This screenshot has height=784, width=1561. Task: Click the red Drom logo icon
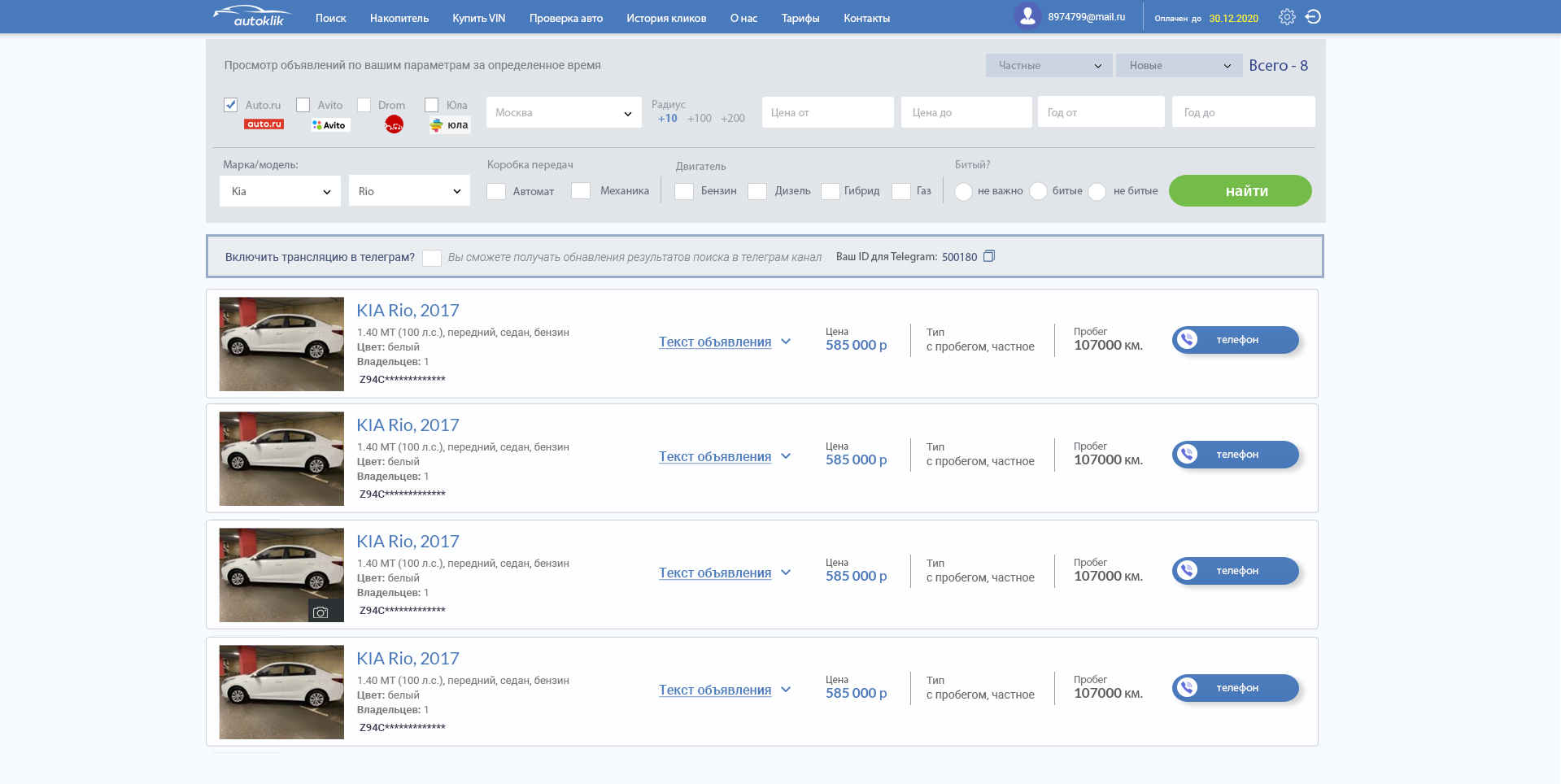[394, 124]
